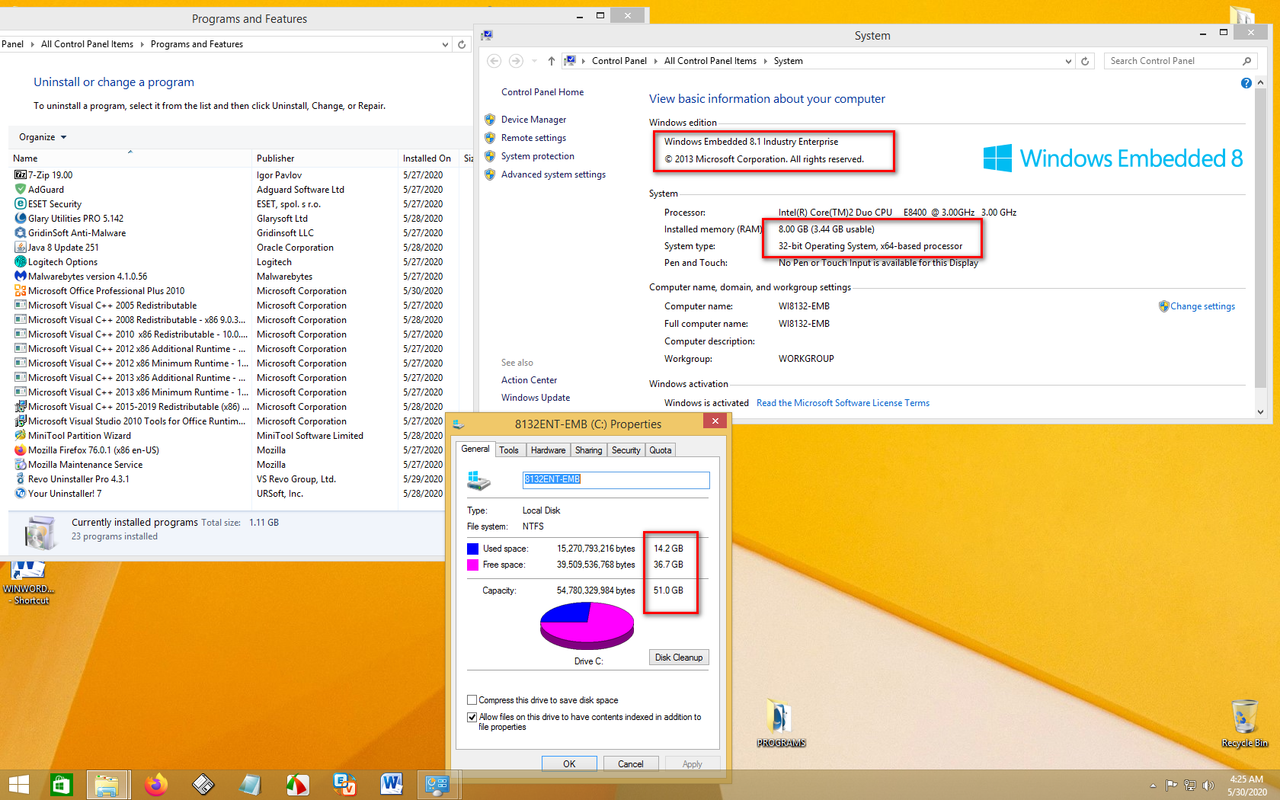1280x800 pixels.
Task: Open the Windows Update link
Action: [x=535, y=398]
